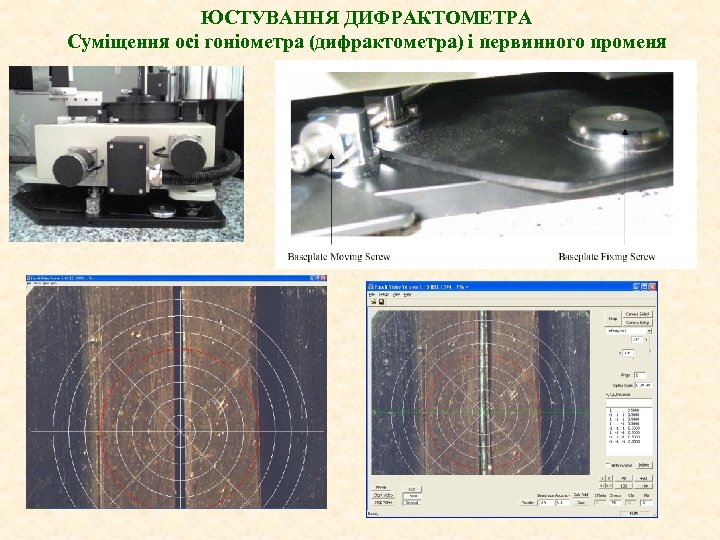720x540 pixels.
Task: Click the Phi input field
Action: click(646, 503)
